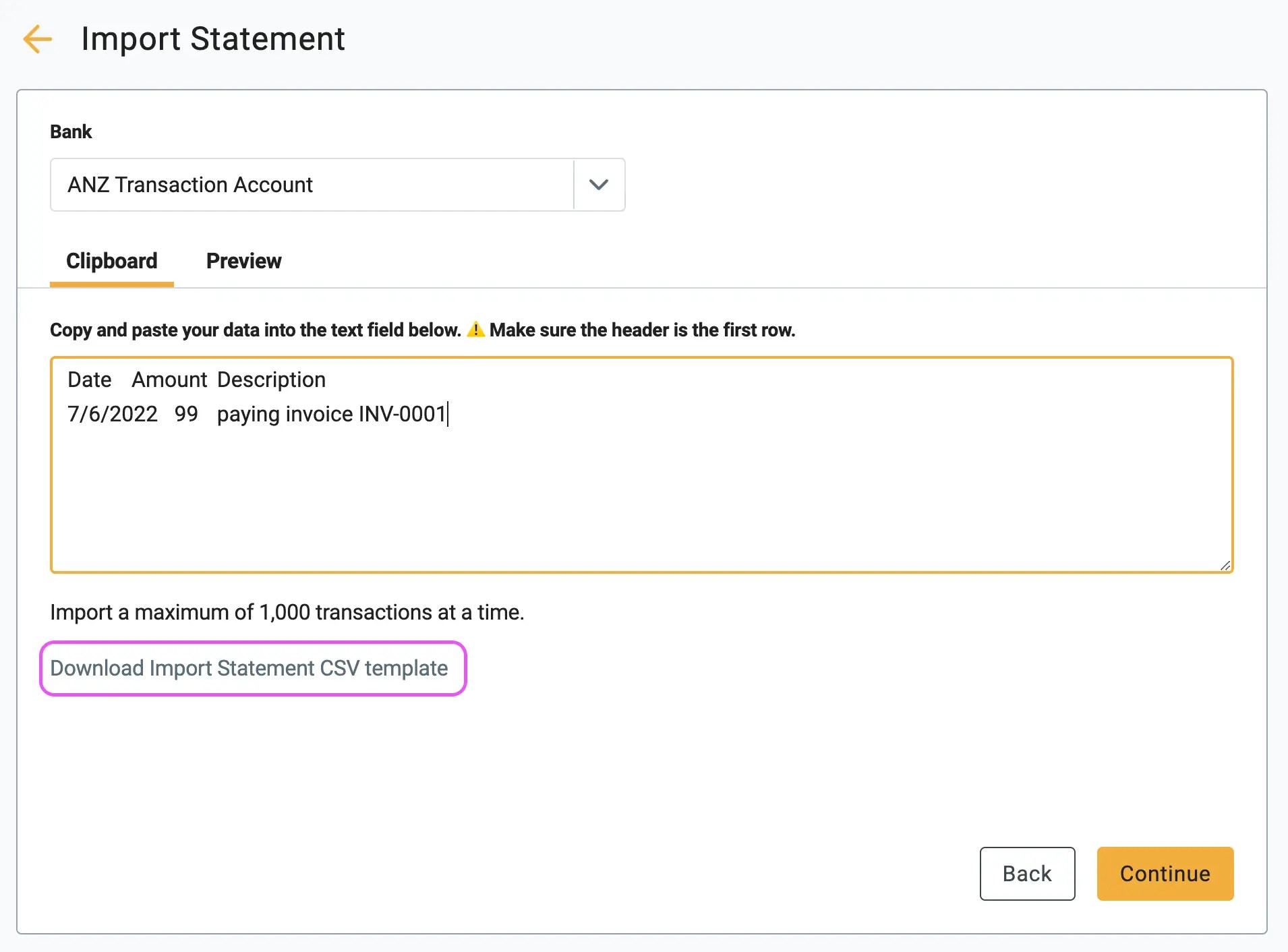Switch to the Clipboard tab

coord(112,261)
